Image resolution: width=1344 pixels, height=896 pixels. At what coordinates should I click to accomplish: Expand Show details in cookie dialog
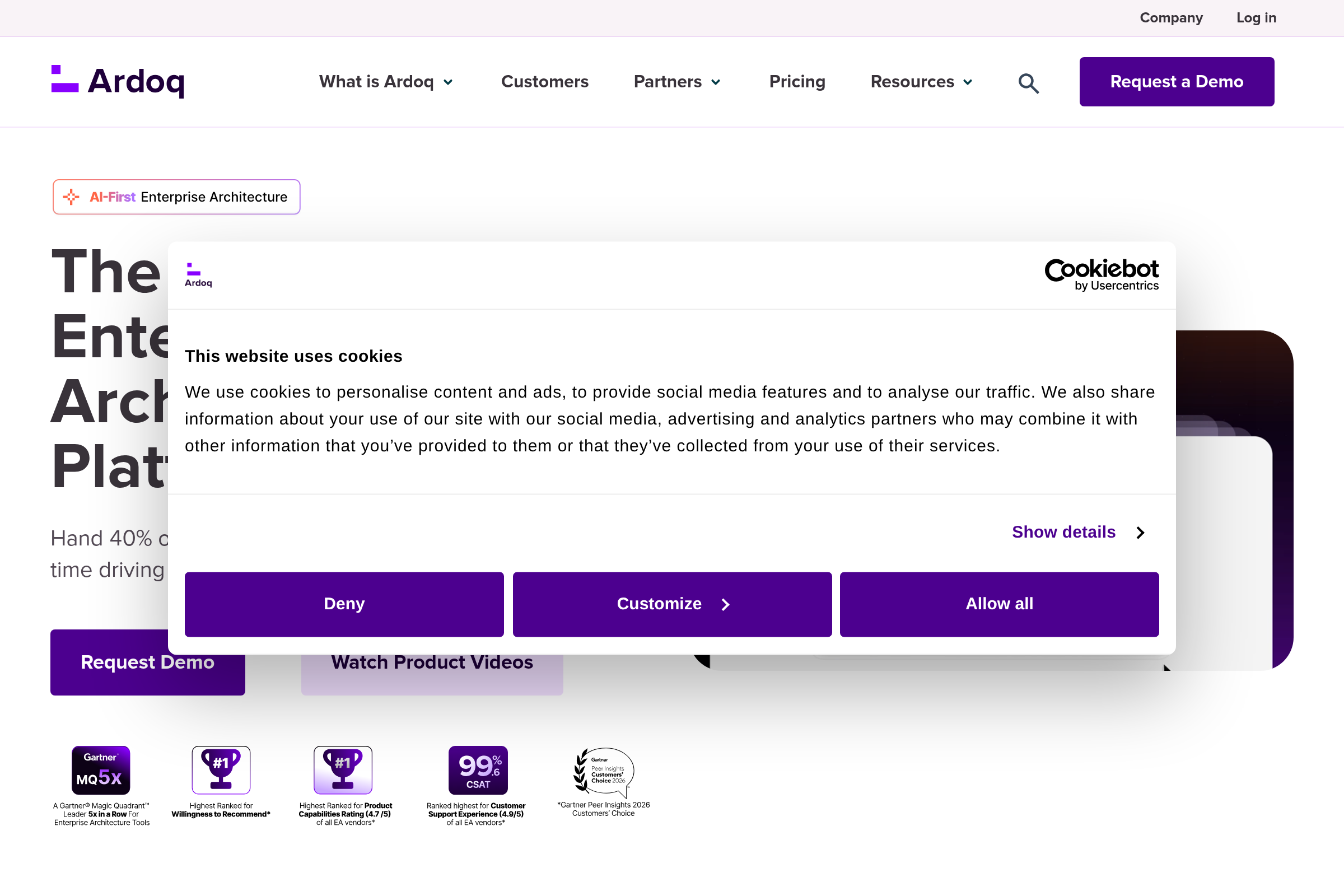(1079, 532)
